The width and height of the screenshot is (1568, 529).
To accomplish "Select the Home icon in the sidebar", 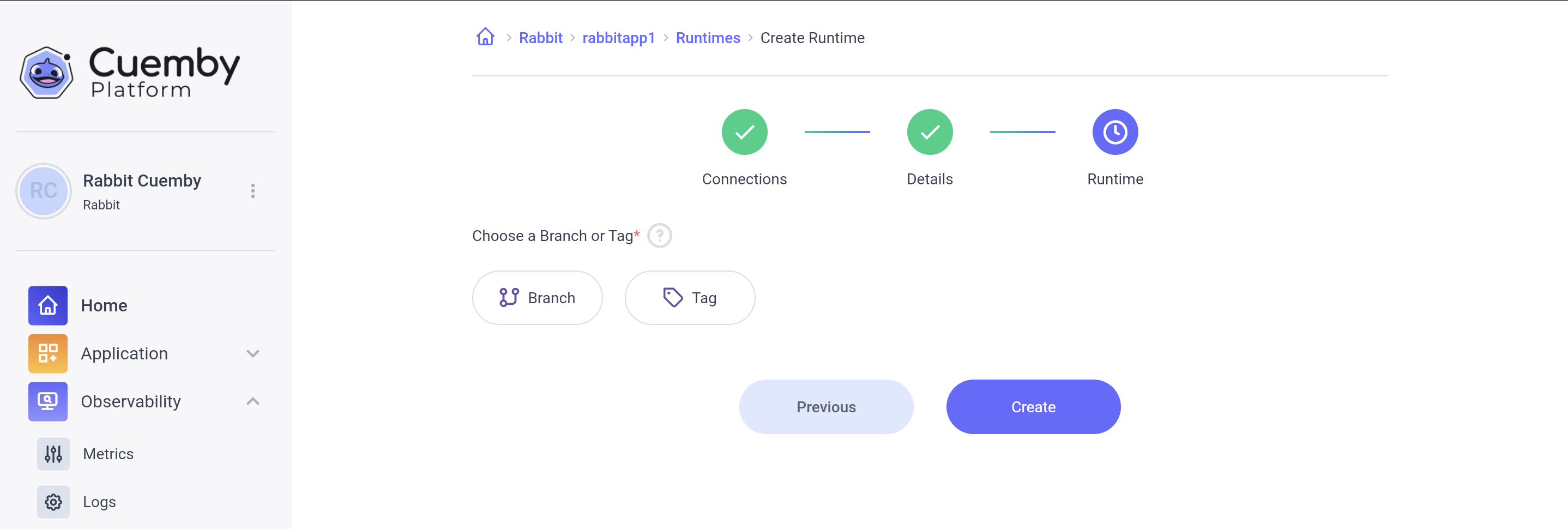I will point(47,305).
